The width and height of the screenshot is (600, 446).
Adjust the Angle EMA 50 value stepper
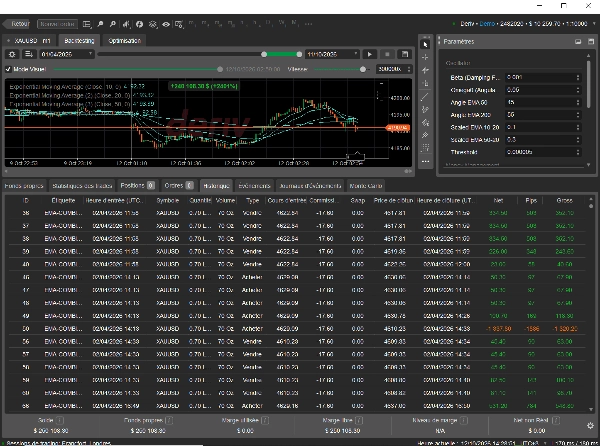coord(578,103)
